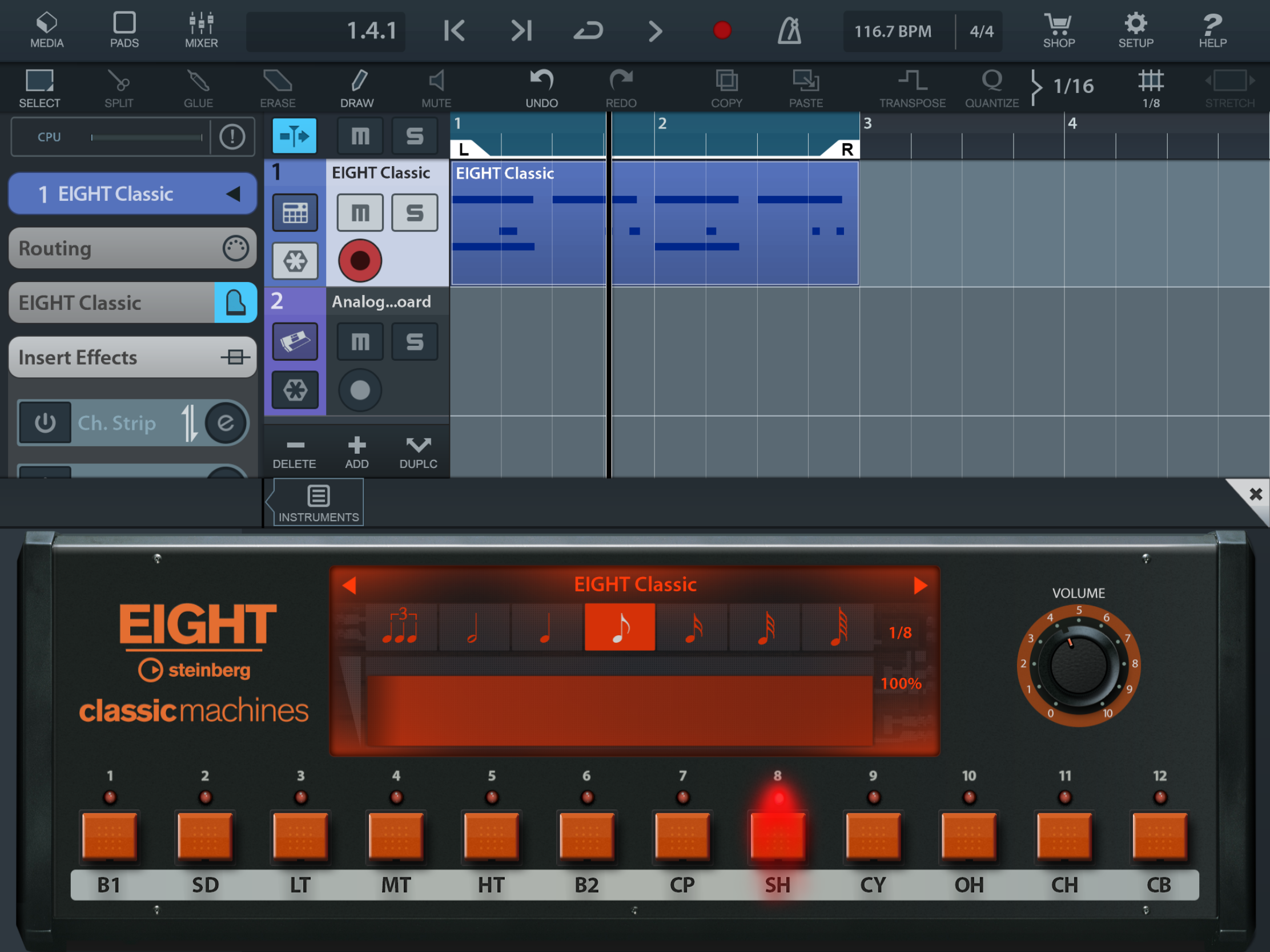Open the Help panel
The image size is (1270, 952).
(1212, 30)
